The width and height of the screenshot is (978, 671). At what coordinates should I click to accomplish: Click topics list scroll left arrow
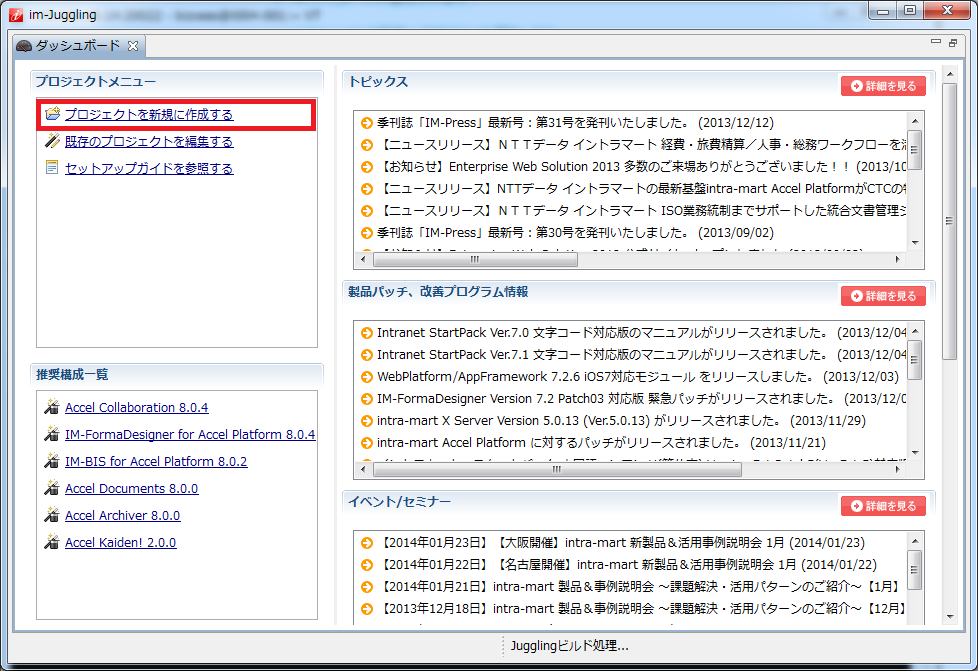coord(364,259)
